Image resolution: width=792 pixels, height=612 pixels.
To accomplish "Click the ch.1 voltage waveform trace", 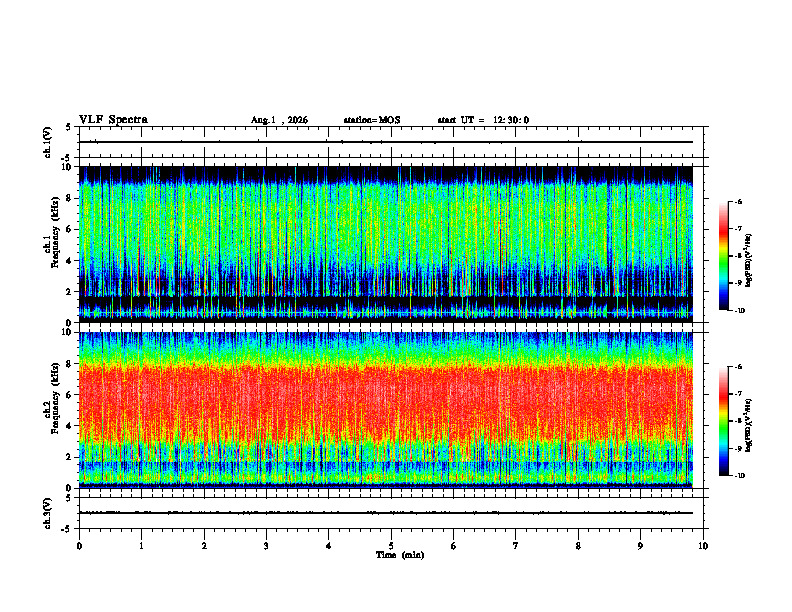I will [385, 142].
